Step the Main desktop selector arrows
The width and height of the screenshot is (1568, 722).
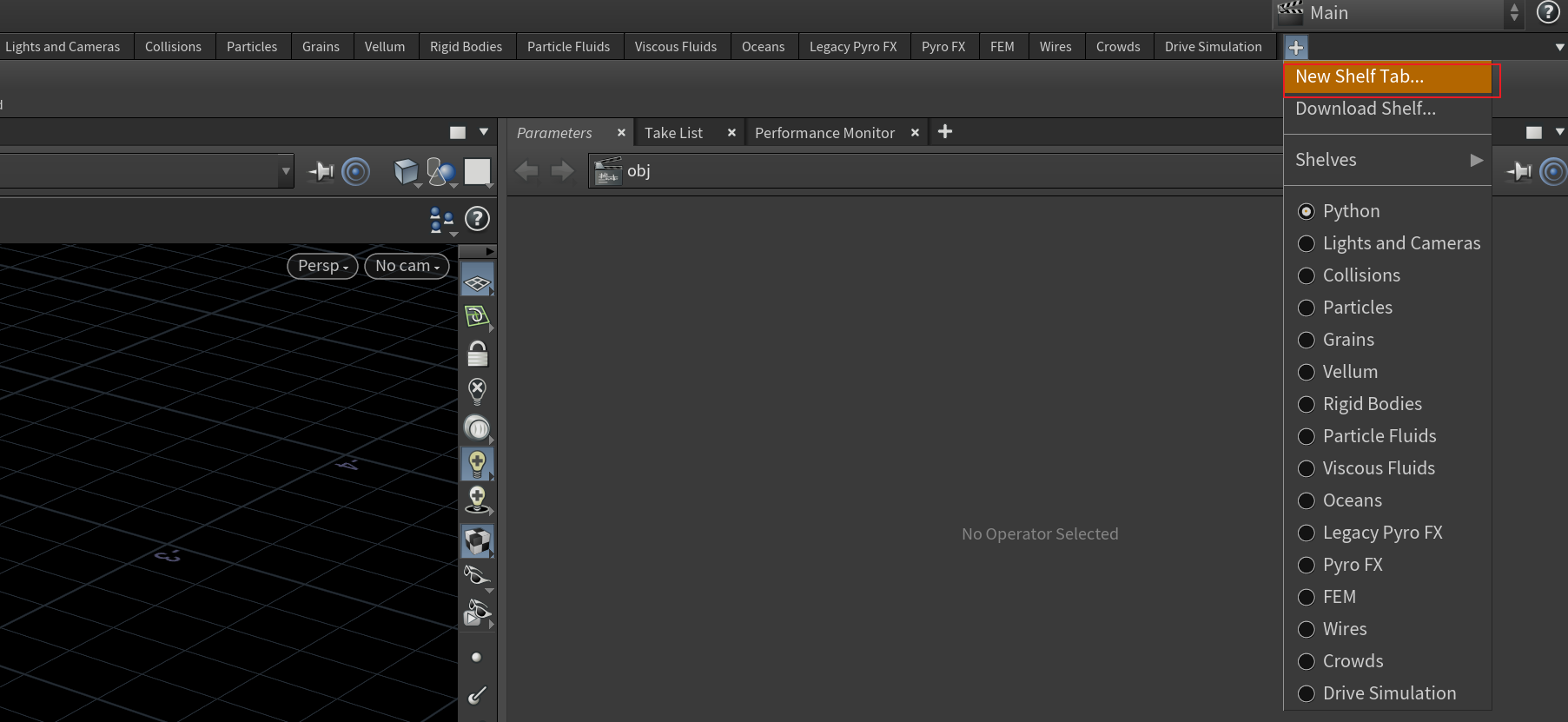[x=1514, y=12]
